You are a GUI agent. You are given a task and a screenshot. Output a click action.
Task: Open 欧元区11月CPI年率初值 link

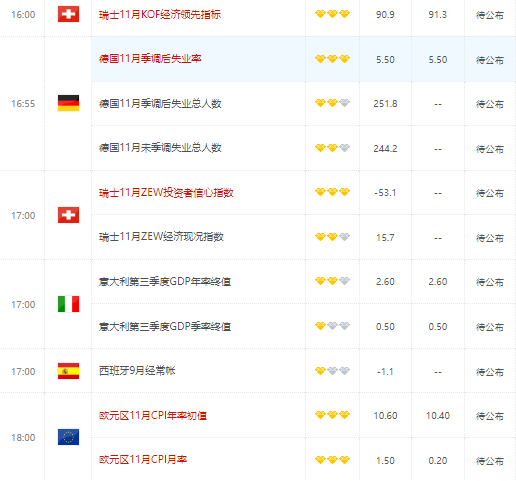coord(153,415)
